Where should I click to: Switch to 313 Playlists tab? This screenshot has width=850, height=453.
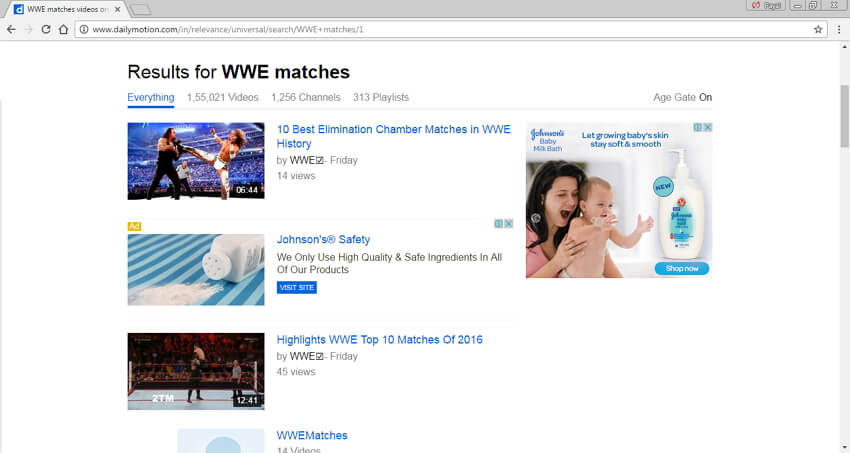381,98
